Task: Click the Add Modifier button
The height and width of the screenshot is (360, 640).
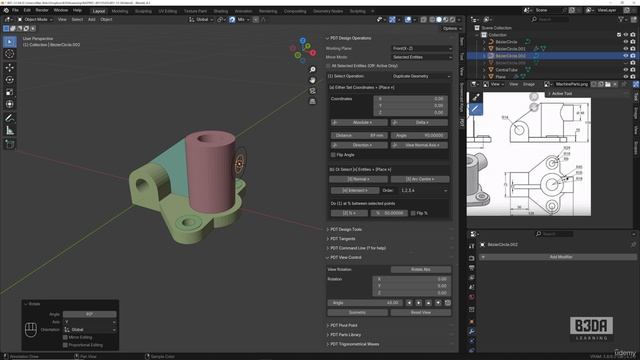Action: (558, 257)
